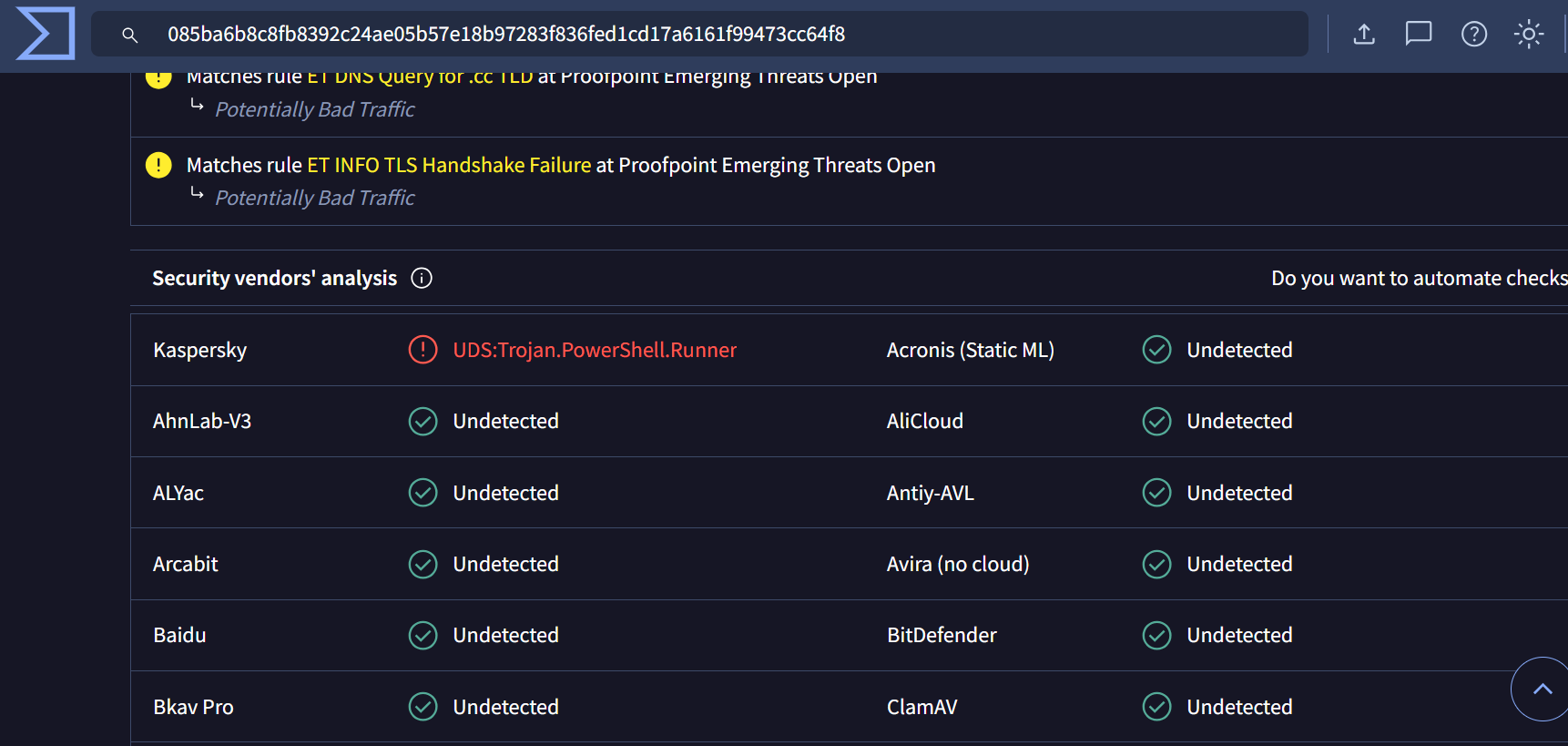
Task: Click the Arcabit undetected check icon
Action: tap(423, 564)
